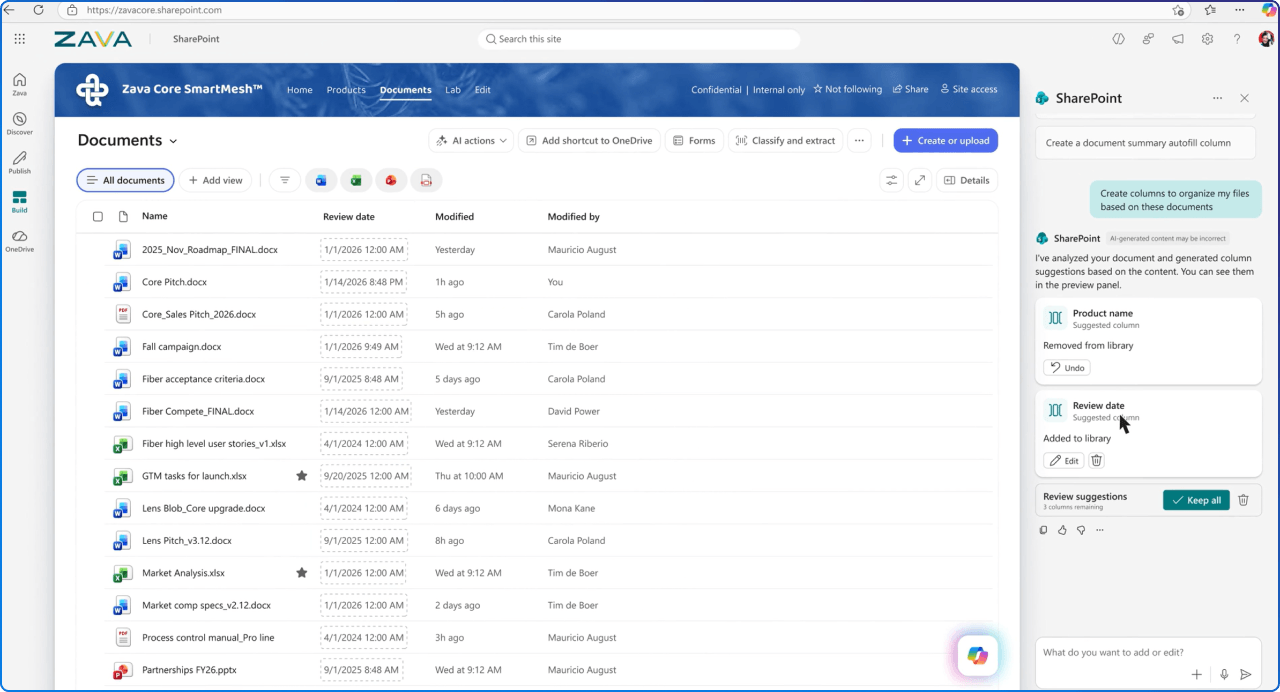Click the Search this site field
The image size is (1280, 692).
point(640,38)
